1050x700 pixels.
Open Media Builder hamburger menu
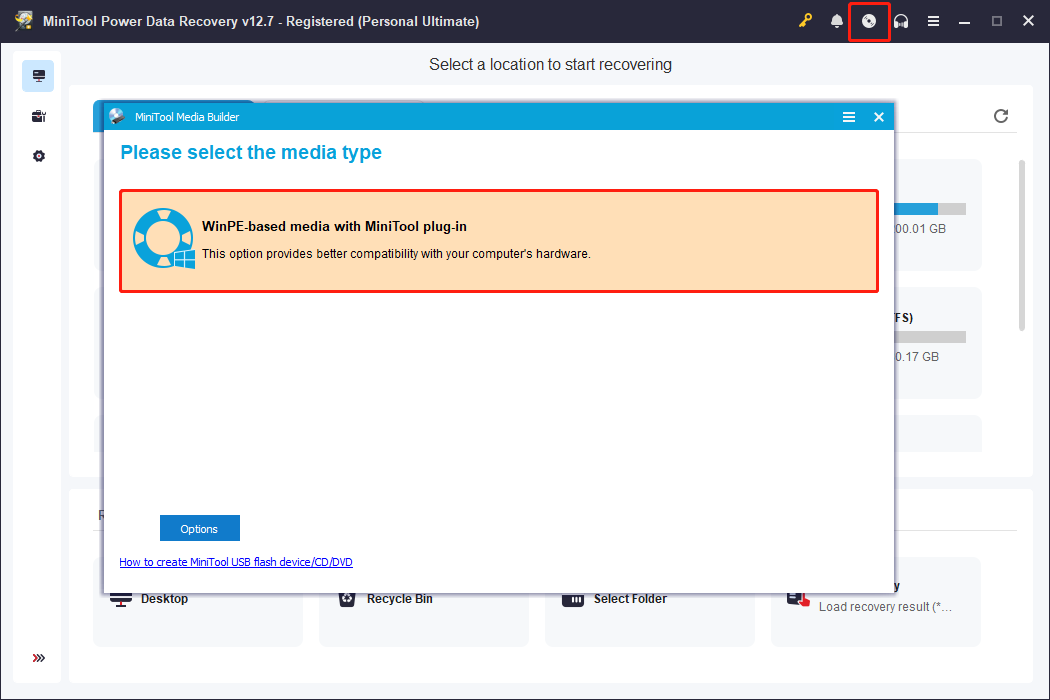848,117
